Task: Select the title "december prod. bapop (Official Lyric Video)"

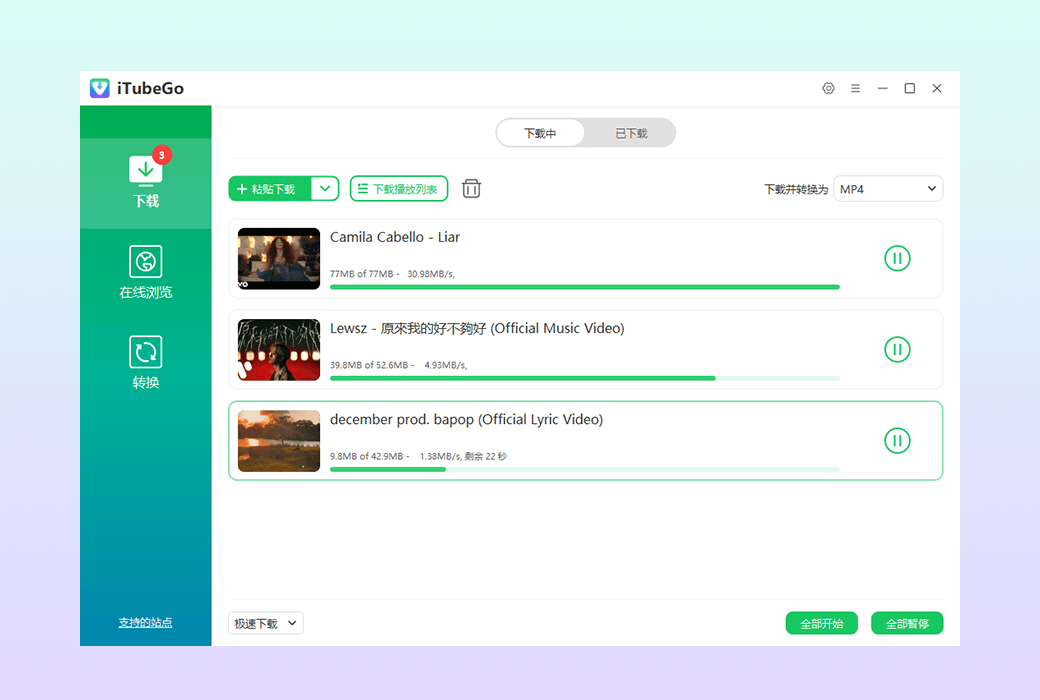Action: tap(466, 419)
